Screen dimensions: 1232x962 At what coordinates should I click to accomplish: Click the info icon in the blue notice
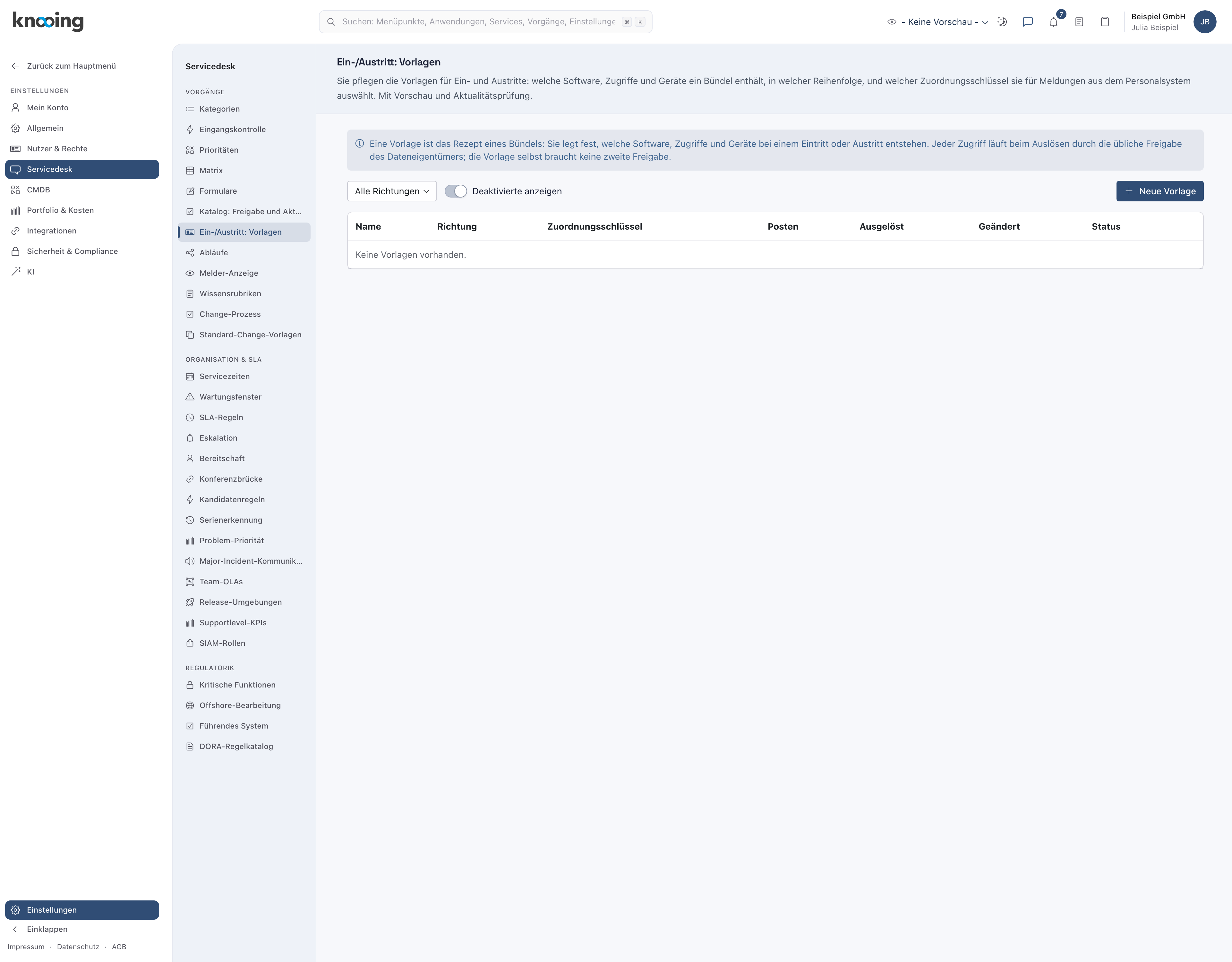pos(359,144)
